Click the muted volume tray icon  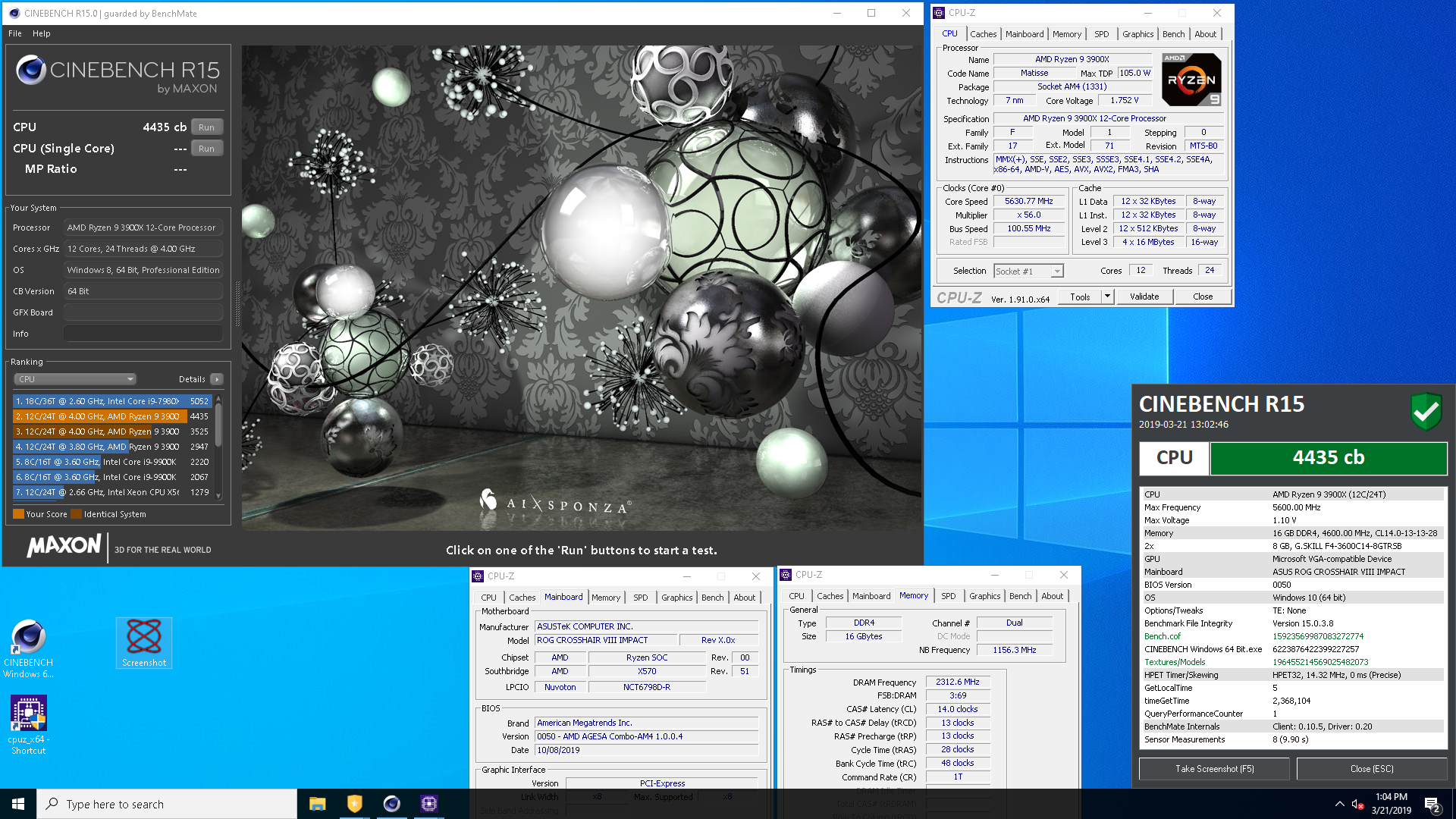pyautogui.click(x=1358, y=805)
